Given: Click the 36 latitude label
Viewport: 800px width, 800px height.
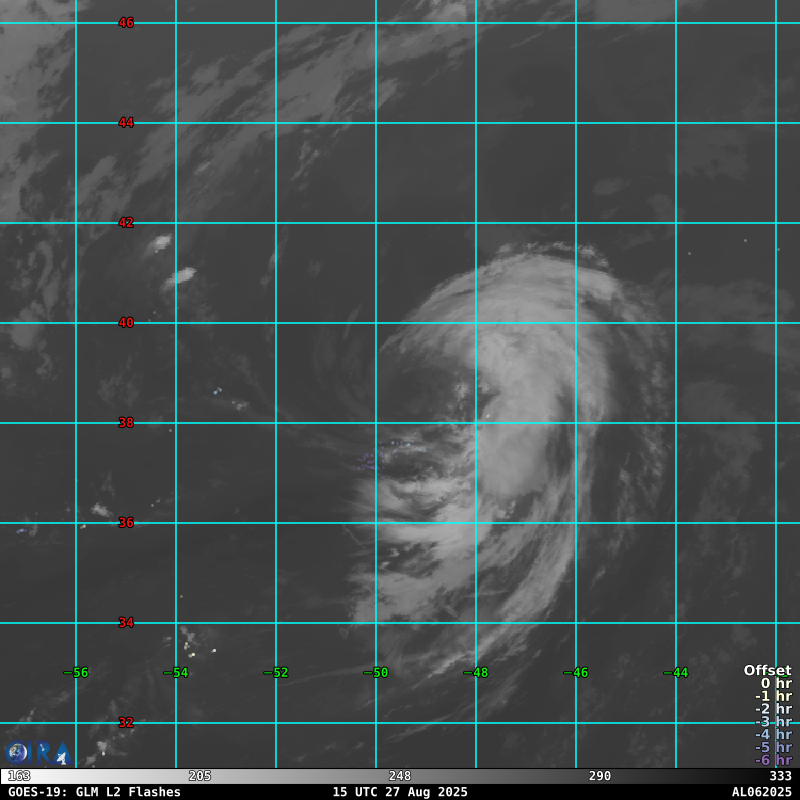Looking at the screenshot, I should pyautogui.click(x=126, y=522).
